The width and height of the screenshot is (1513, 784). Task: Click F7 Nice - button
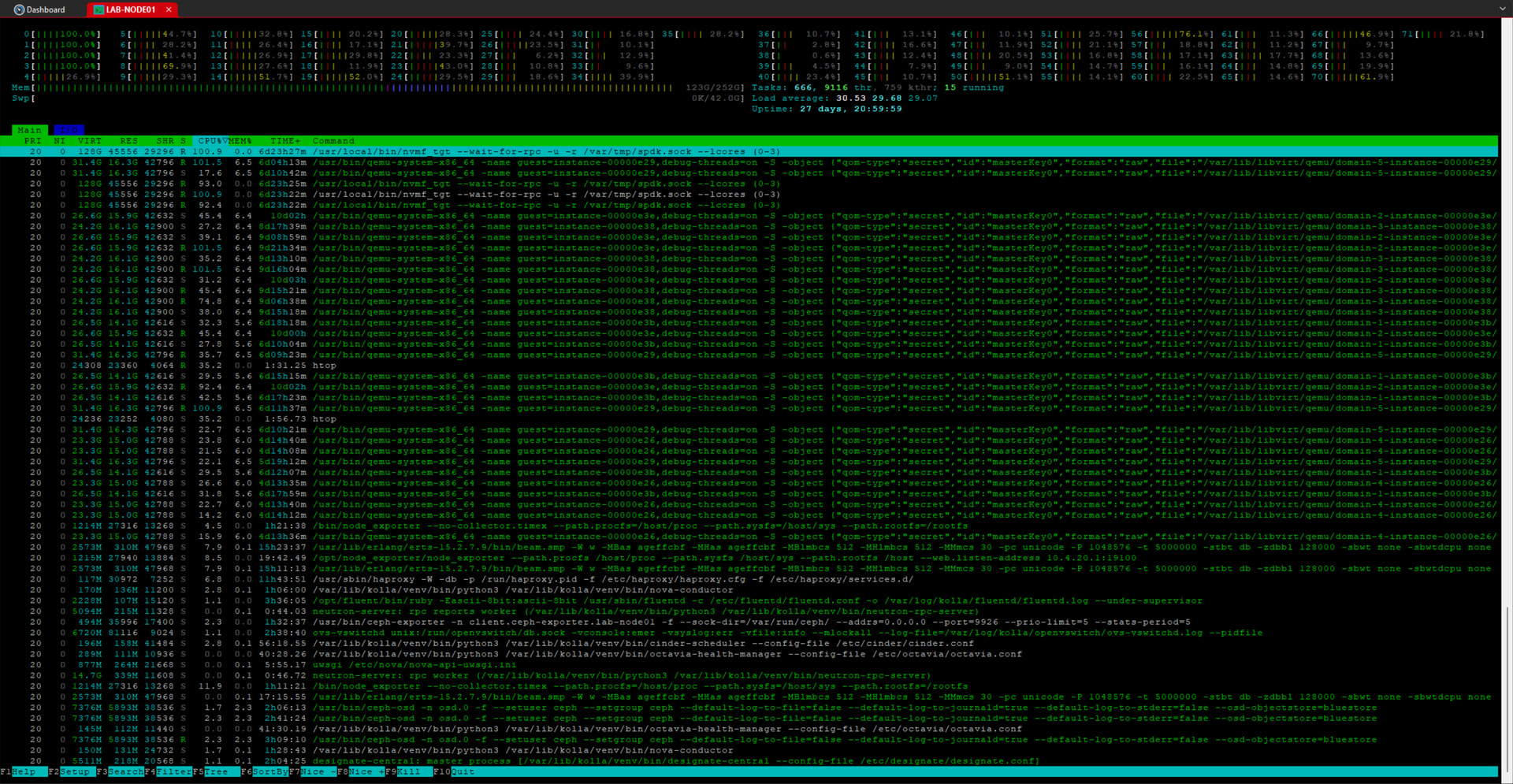pyautogui.click(x=312, y=772)
